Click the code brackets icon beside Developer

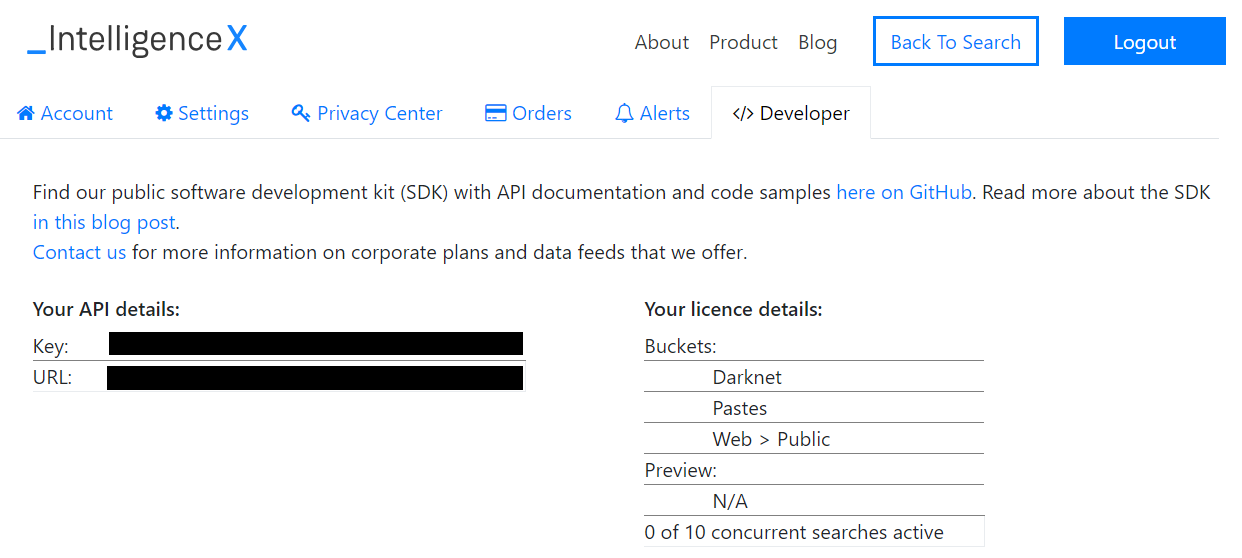tap(742, 113)
